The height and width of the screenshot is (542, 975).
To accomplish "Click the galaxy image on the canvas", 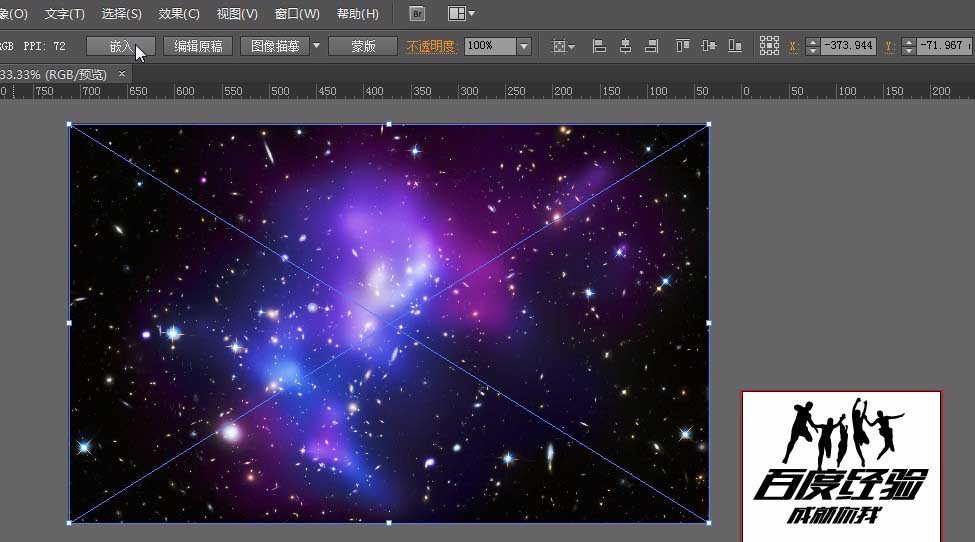I will click(x=389, y=323).
